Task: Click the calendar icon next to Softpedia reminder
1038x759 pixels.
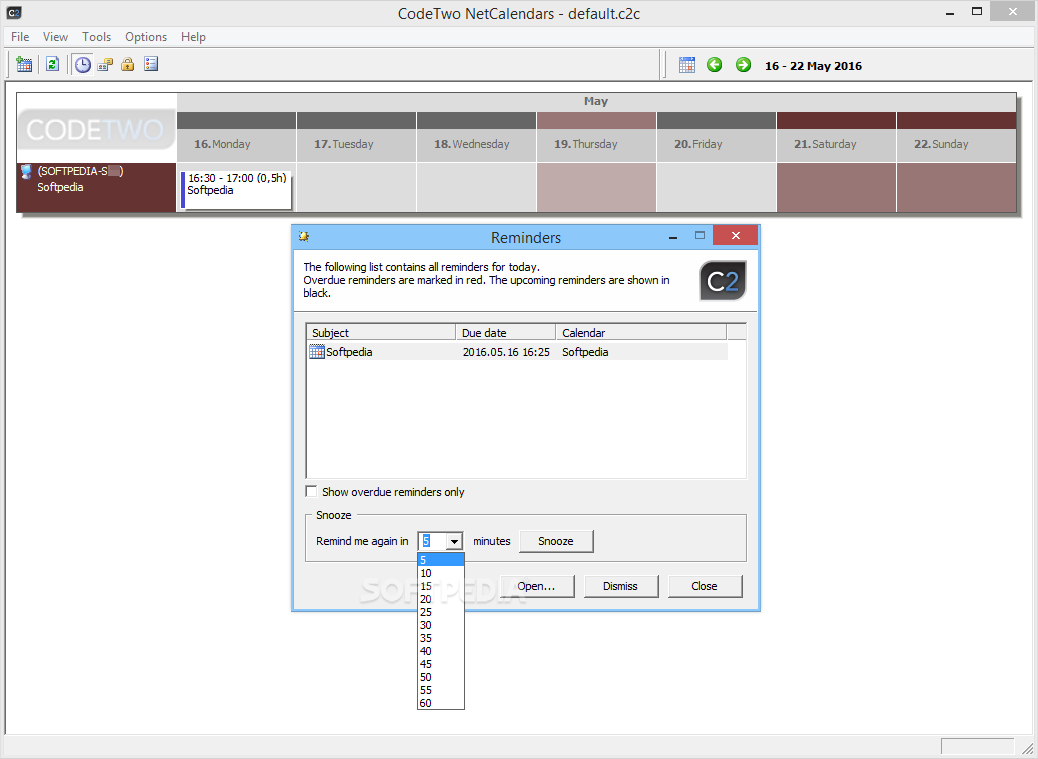Action: pos(317,351)
